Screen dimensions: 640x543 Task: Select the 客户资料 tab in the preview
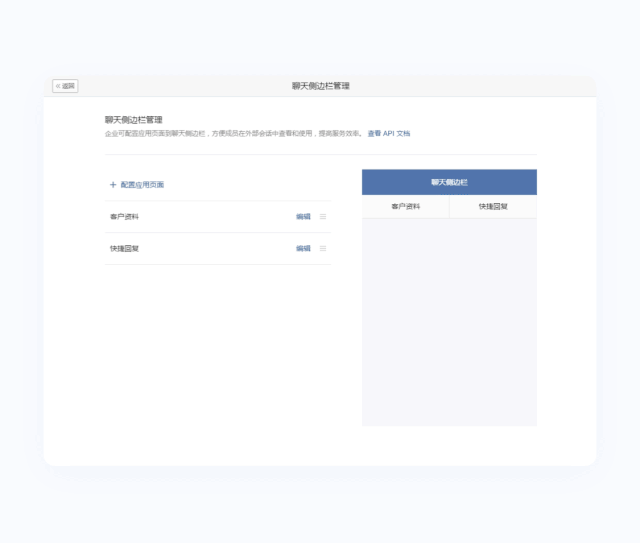(405, 207)
